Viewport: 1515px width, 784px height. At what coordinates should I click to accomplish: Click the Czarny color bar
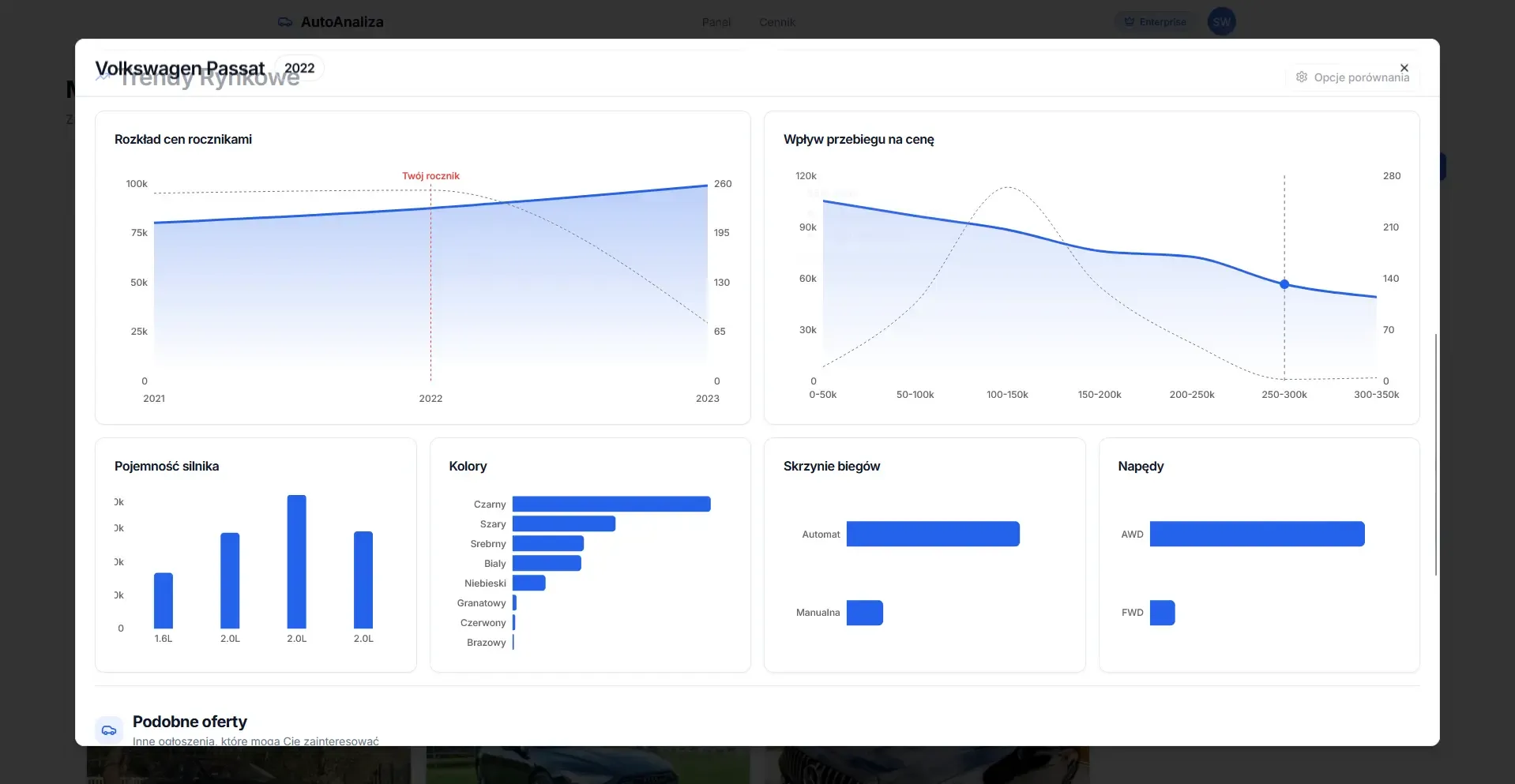coord(611,504)
